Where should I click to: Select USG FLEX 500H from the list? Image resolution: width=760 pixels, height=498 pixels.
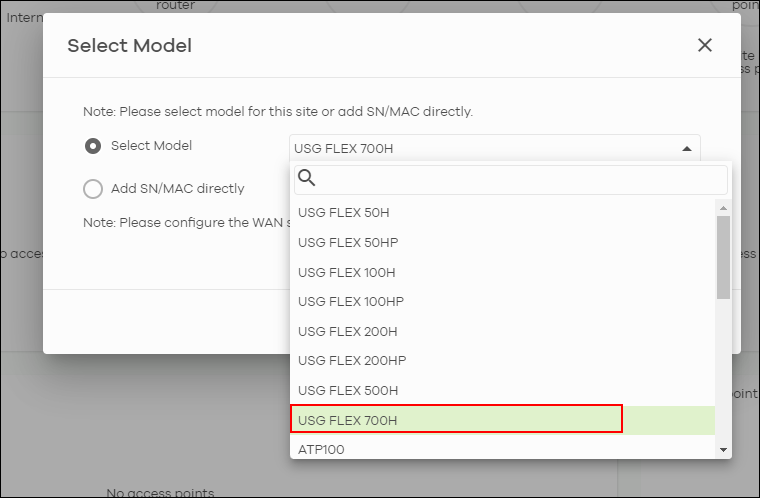[x=502, y=390]
